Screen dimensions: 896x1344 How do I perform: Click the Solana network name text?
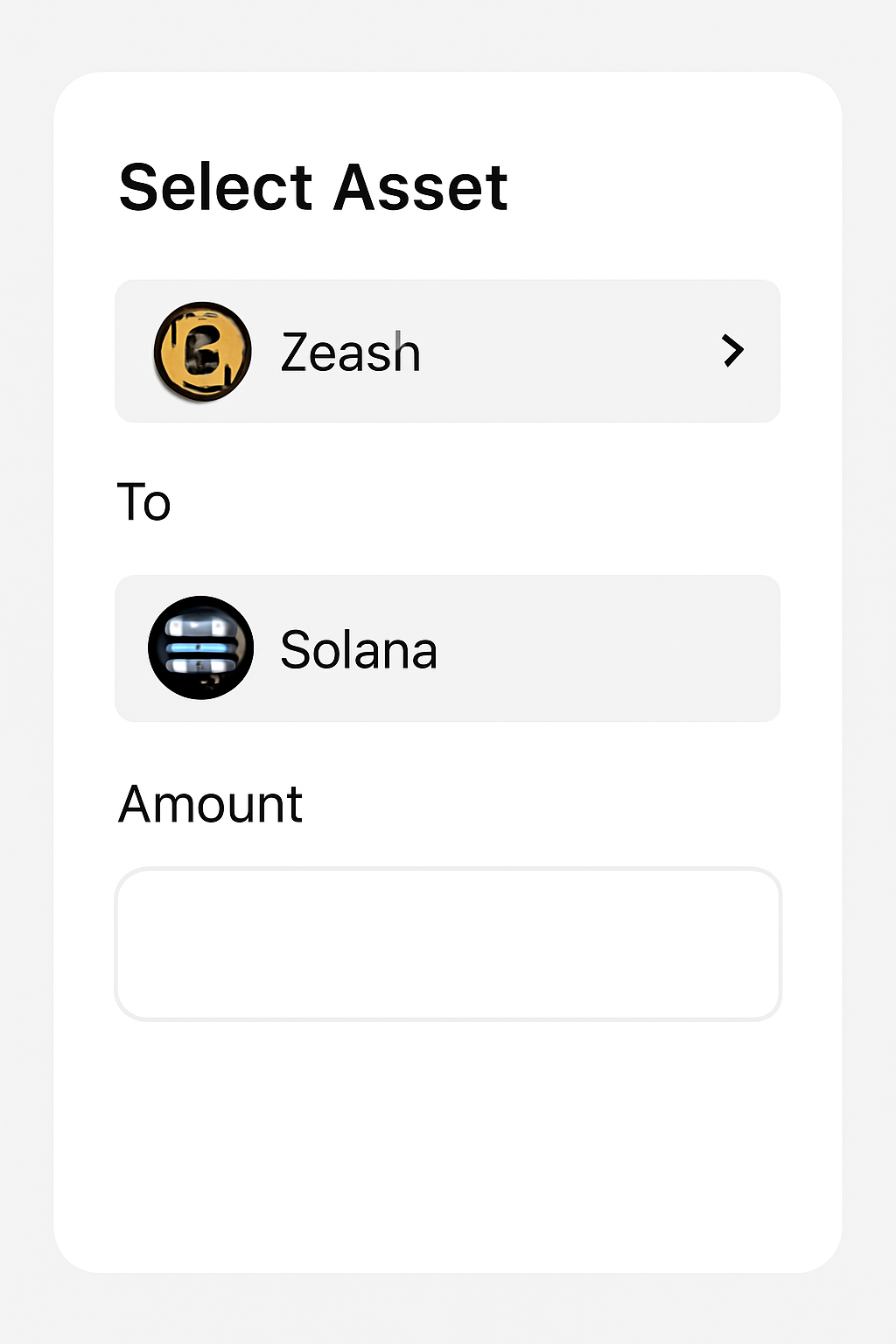pyautogui.click(x=358, y=650)
